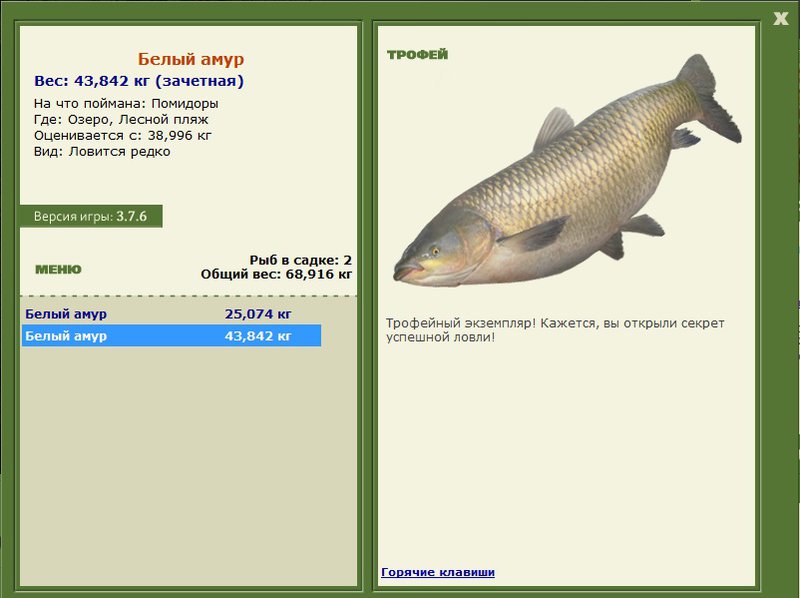Click the Оценивается с: 38,996 кг line

pyautogui.click(x=123, y=135)
